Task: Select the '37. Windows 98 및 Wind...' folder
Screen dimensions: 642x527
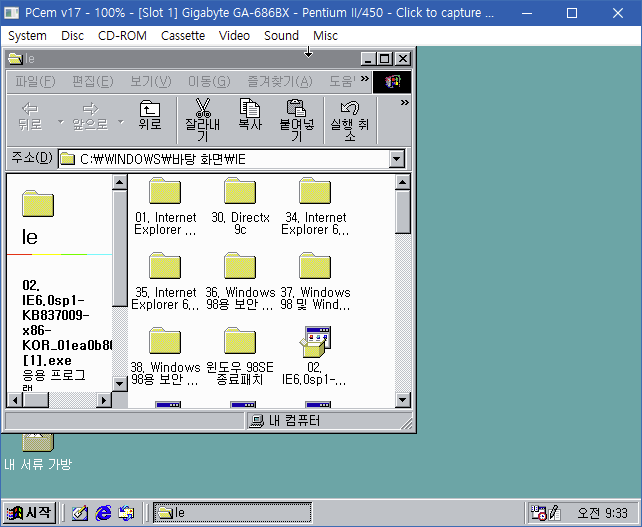Action: tap(315, 282)
